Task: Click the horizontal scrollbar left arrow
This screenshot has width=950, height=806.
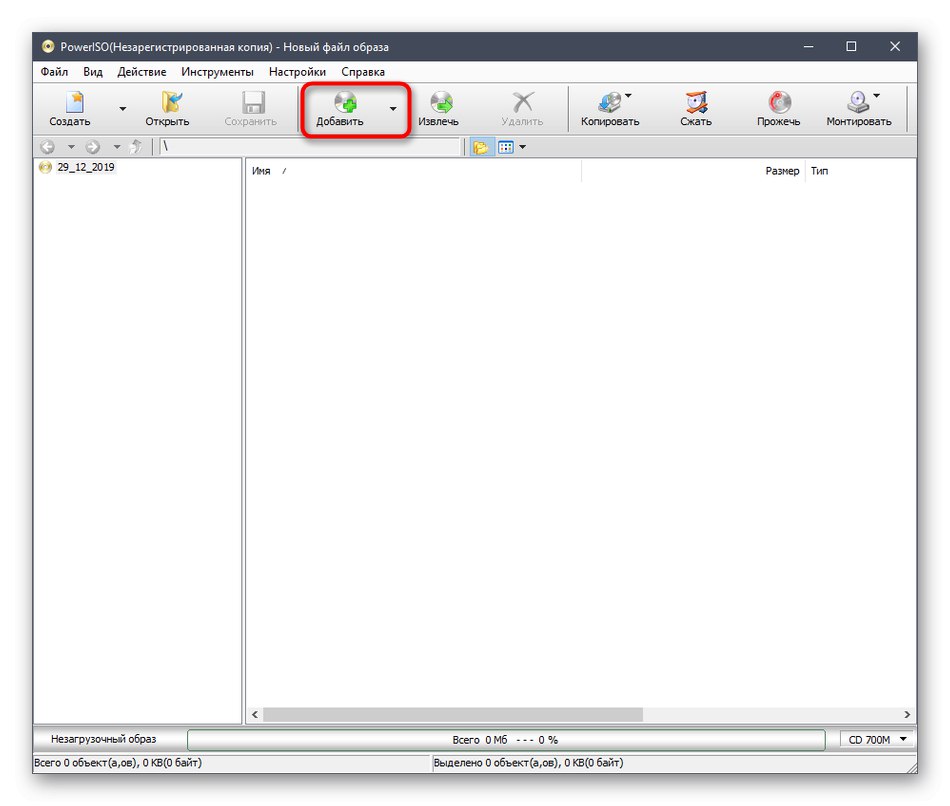Action: [x=255, y=714]
